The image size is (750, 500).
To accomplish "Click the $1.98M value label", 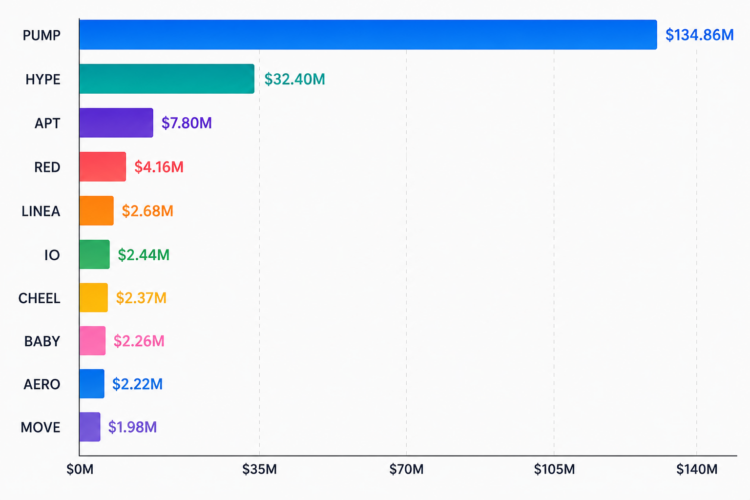I will [x=132, y=427].
